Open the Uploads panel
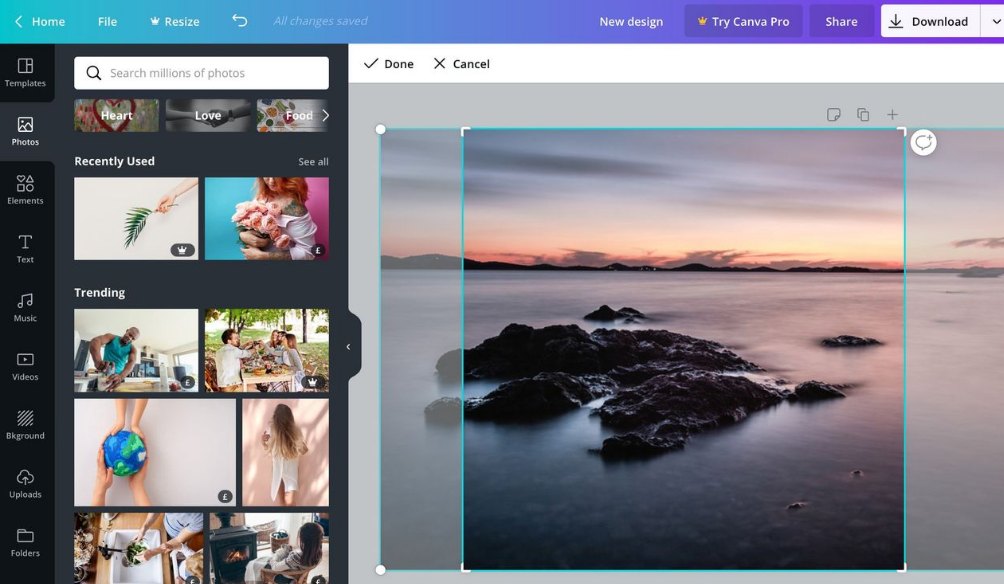Image resolution: width=1004 pixels, height=584 pixels. pyautogui.click(x=25, y=484)
